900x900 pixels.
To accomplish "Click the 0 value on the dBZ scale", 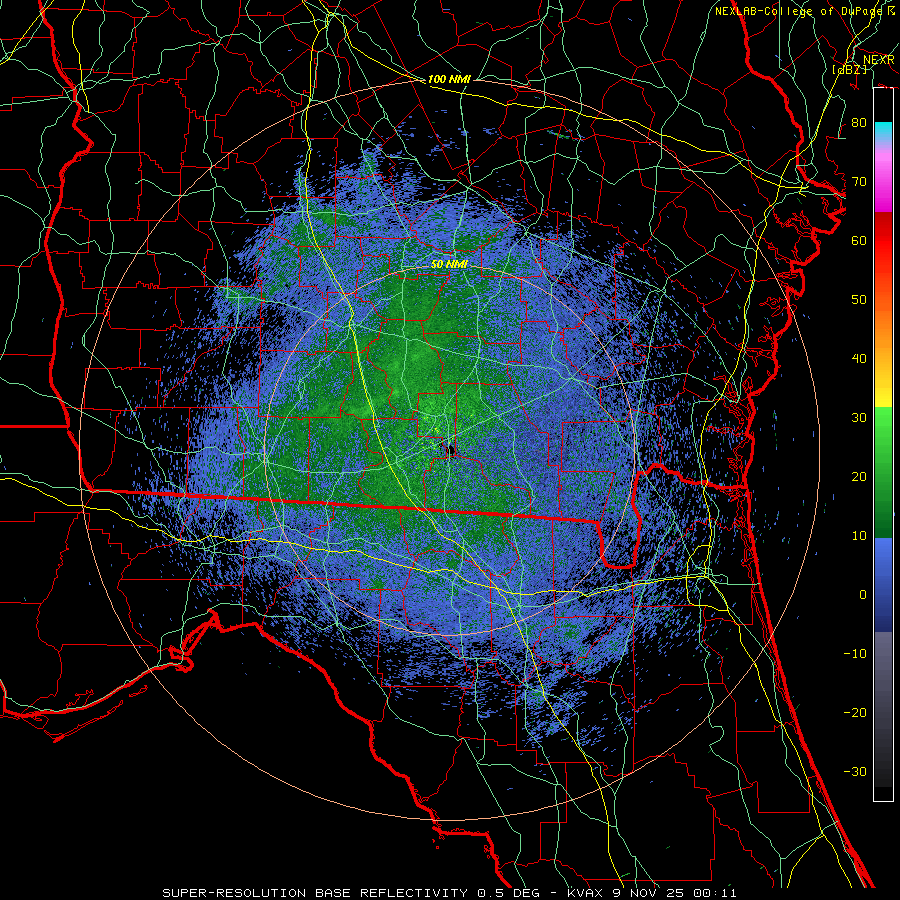I will (863, 595).
